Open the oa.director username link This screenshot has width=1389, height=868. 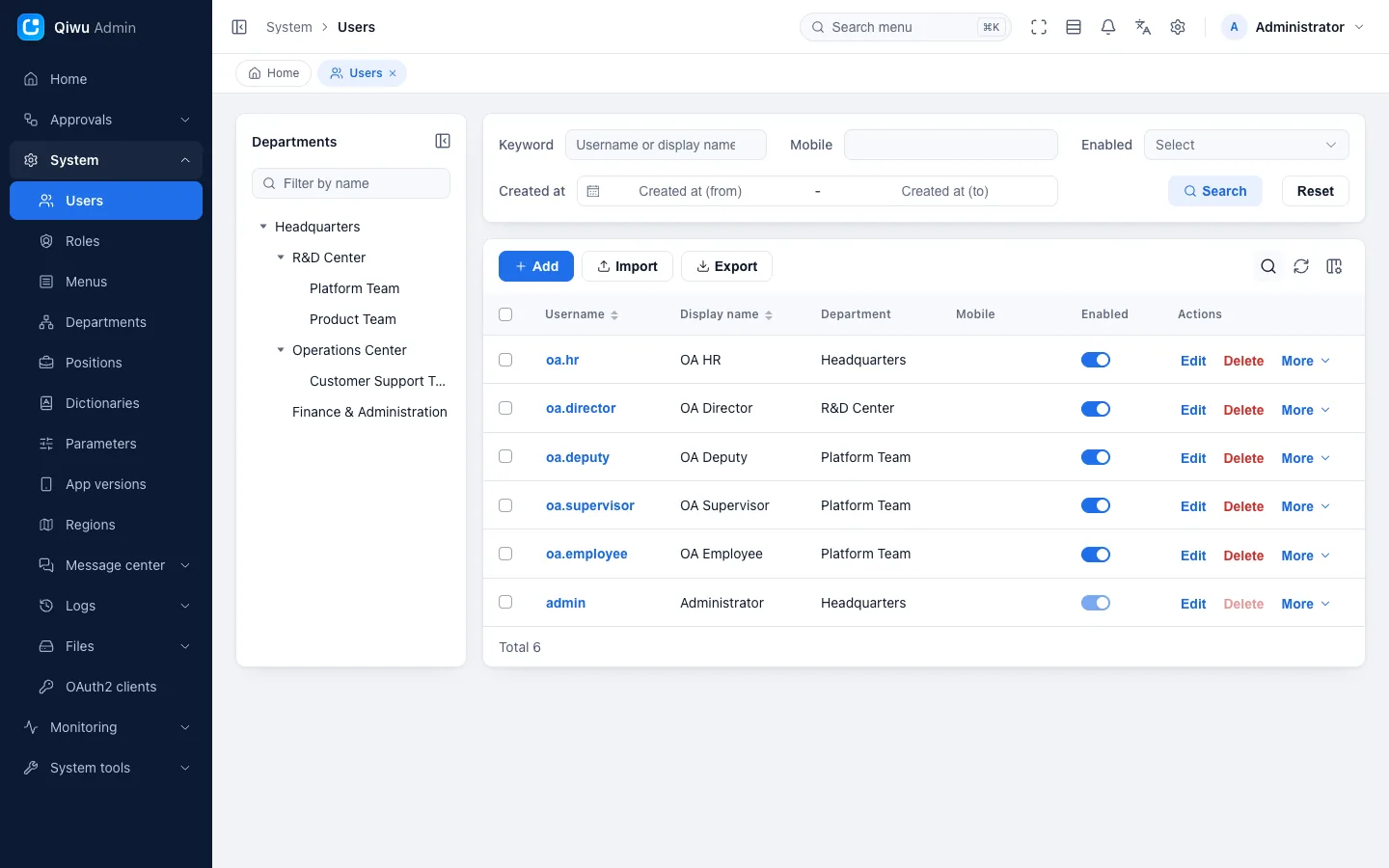click(x=581, y=408)
